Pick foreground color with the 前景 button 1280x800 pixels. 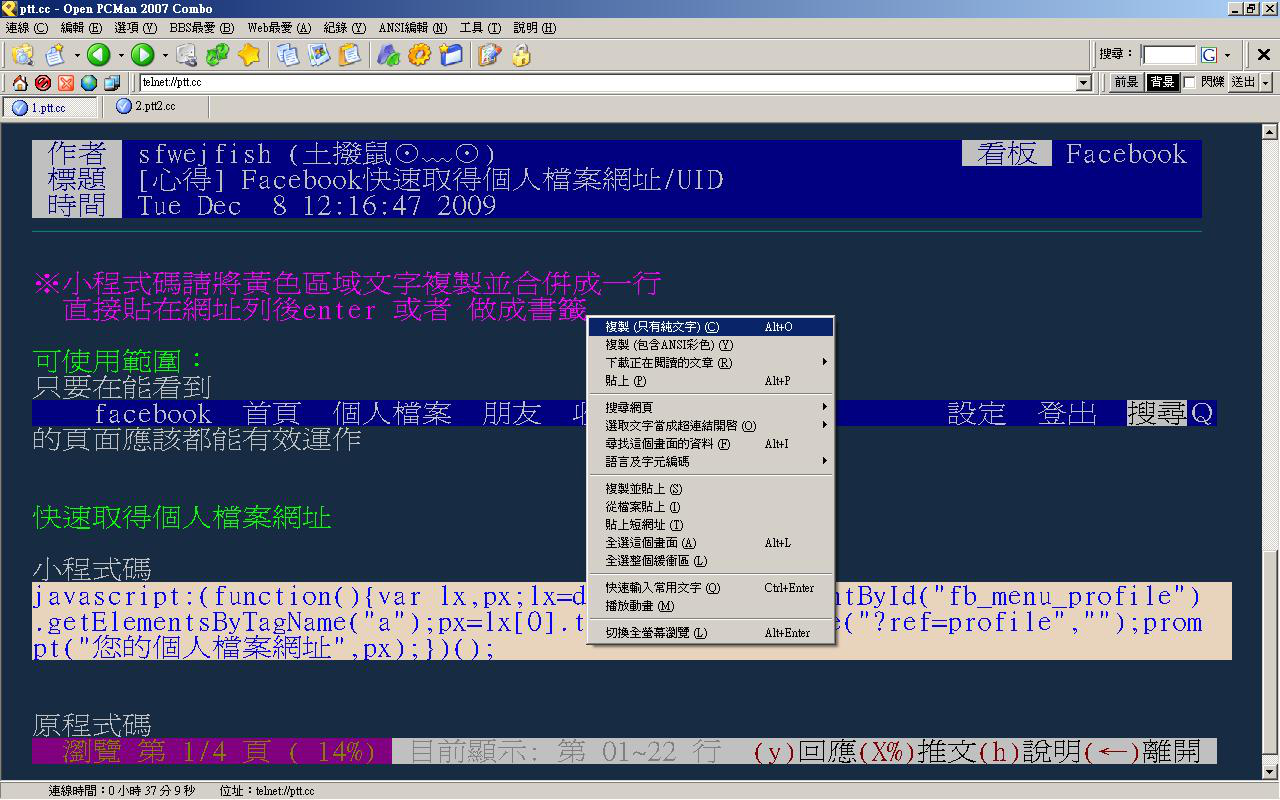(1126, 82)
